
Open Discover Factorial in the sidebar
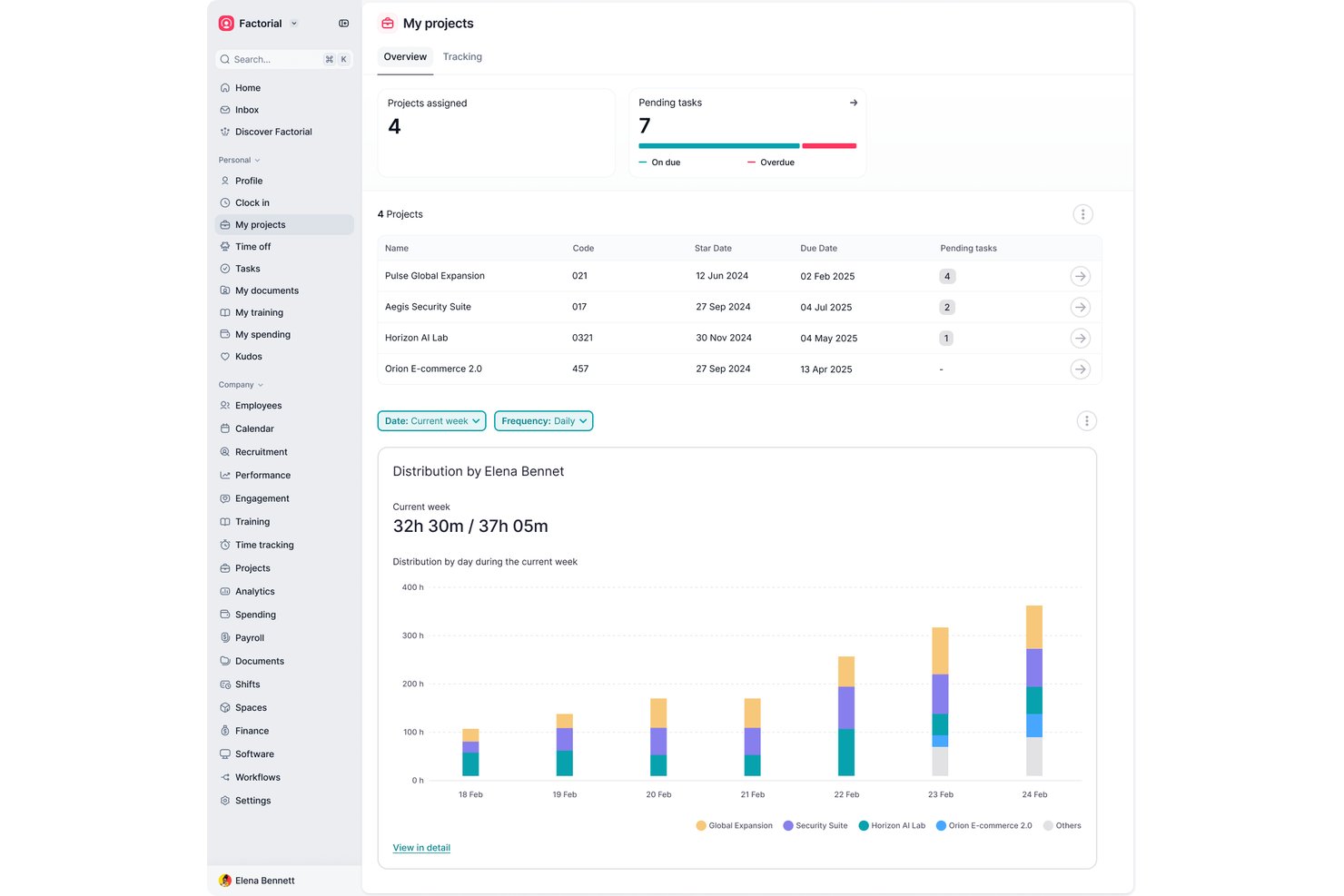pos(284,132)
